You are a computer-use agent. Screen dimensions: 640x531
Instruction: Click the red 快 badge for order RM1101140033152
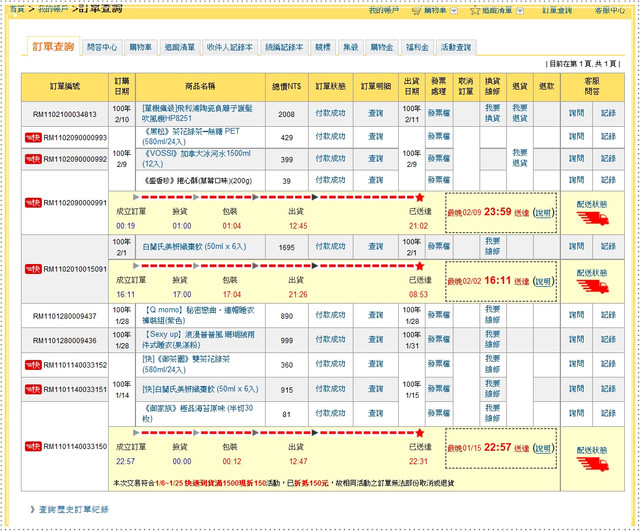(x=33, y=365)
